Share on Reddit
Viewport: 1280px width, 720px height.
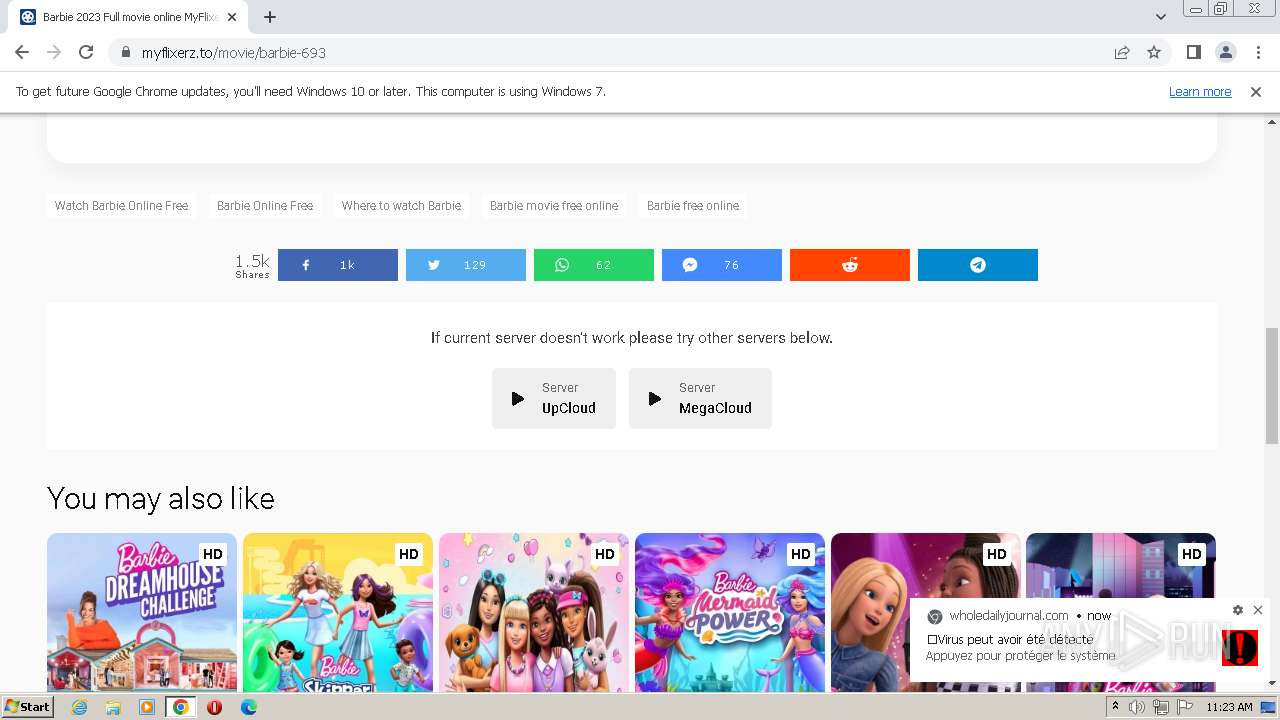[850, 265]
